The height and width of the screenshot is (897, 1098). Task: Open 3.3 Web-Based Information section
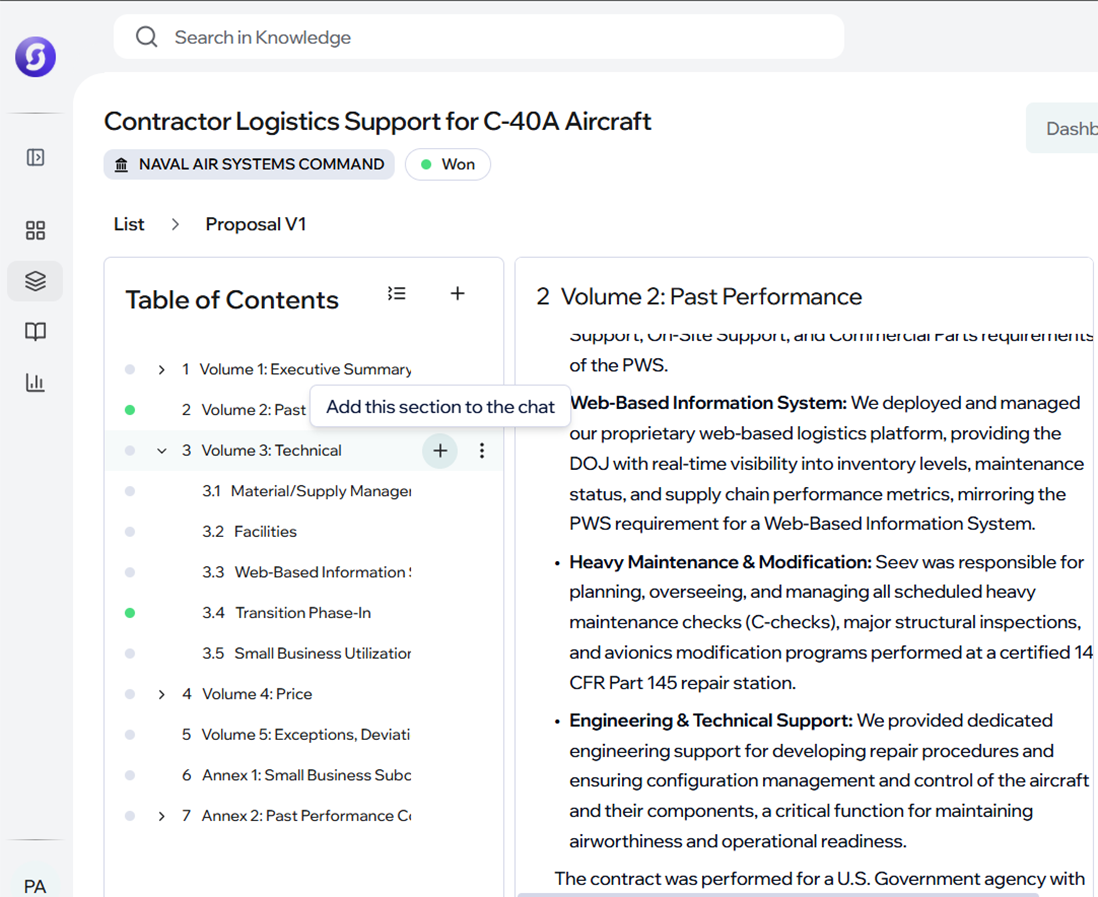[307, 572]
